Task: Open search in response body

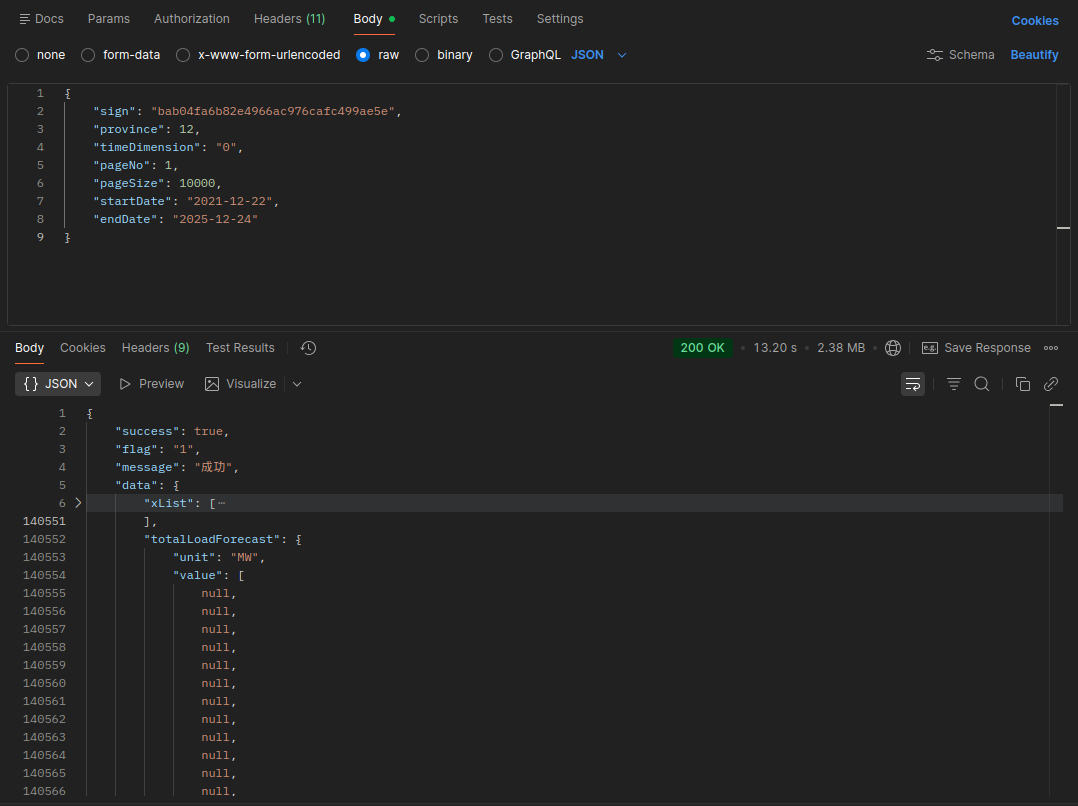Action: click(x=982, y=384)
